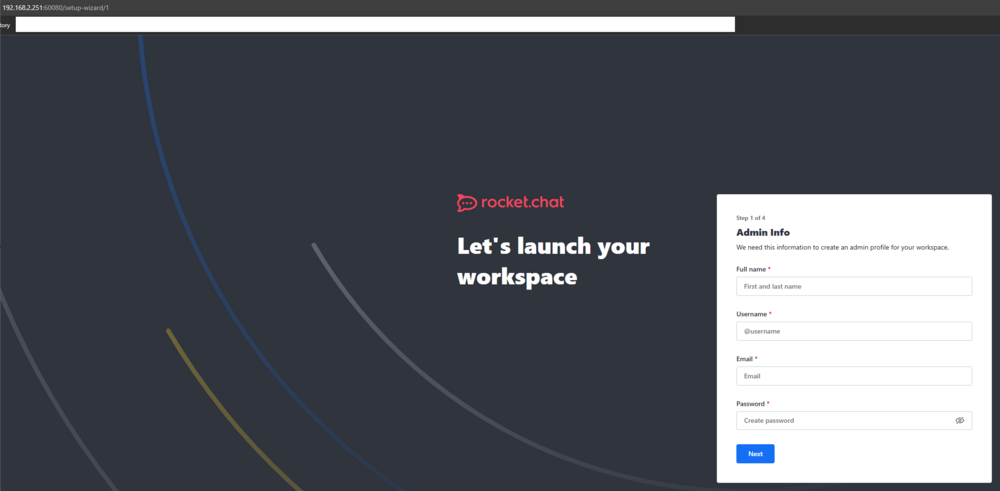Click the 'Full name' label
1000x491 pixels.
(x=751, y=269)
